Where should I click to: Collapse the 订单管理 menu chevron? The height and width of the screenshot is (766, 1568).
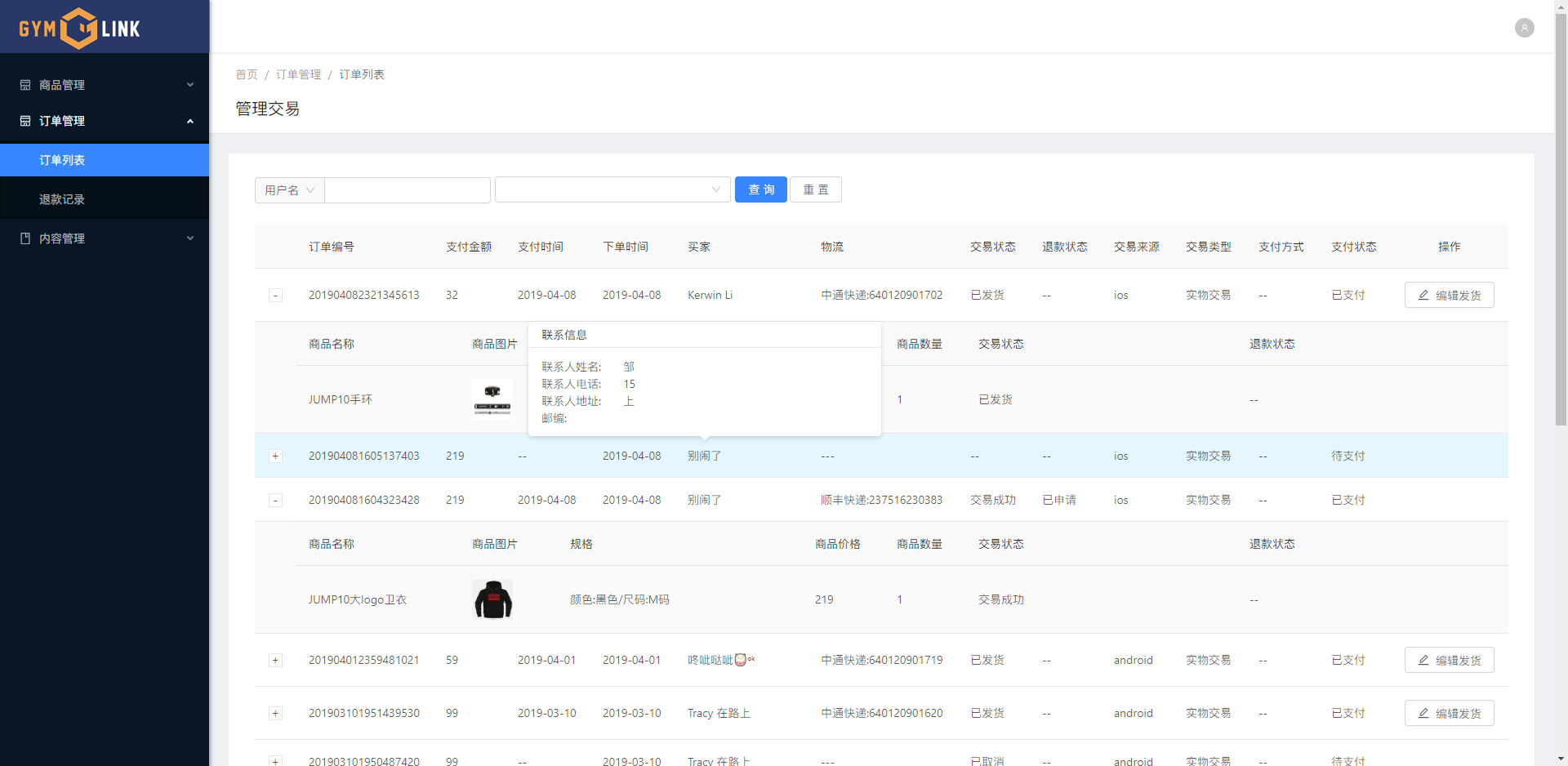(190, 121)
